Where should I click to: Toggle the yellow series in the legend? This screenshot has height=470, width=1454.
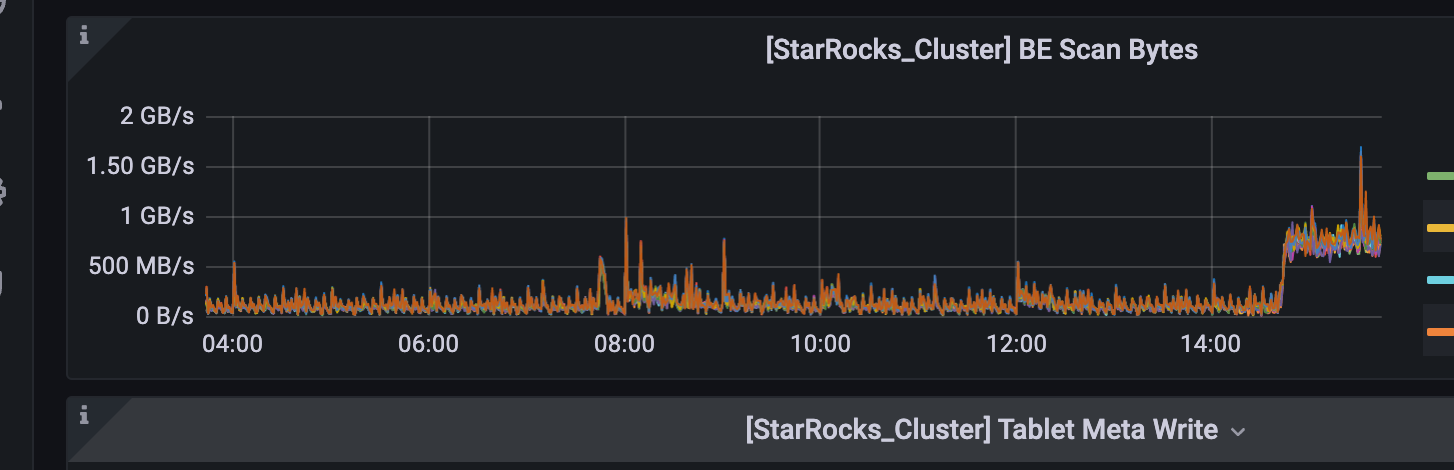1440,228
